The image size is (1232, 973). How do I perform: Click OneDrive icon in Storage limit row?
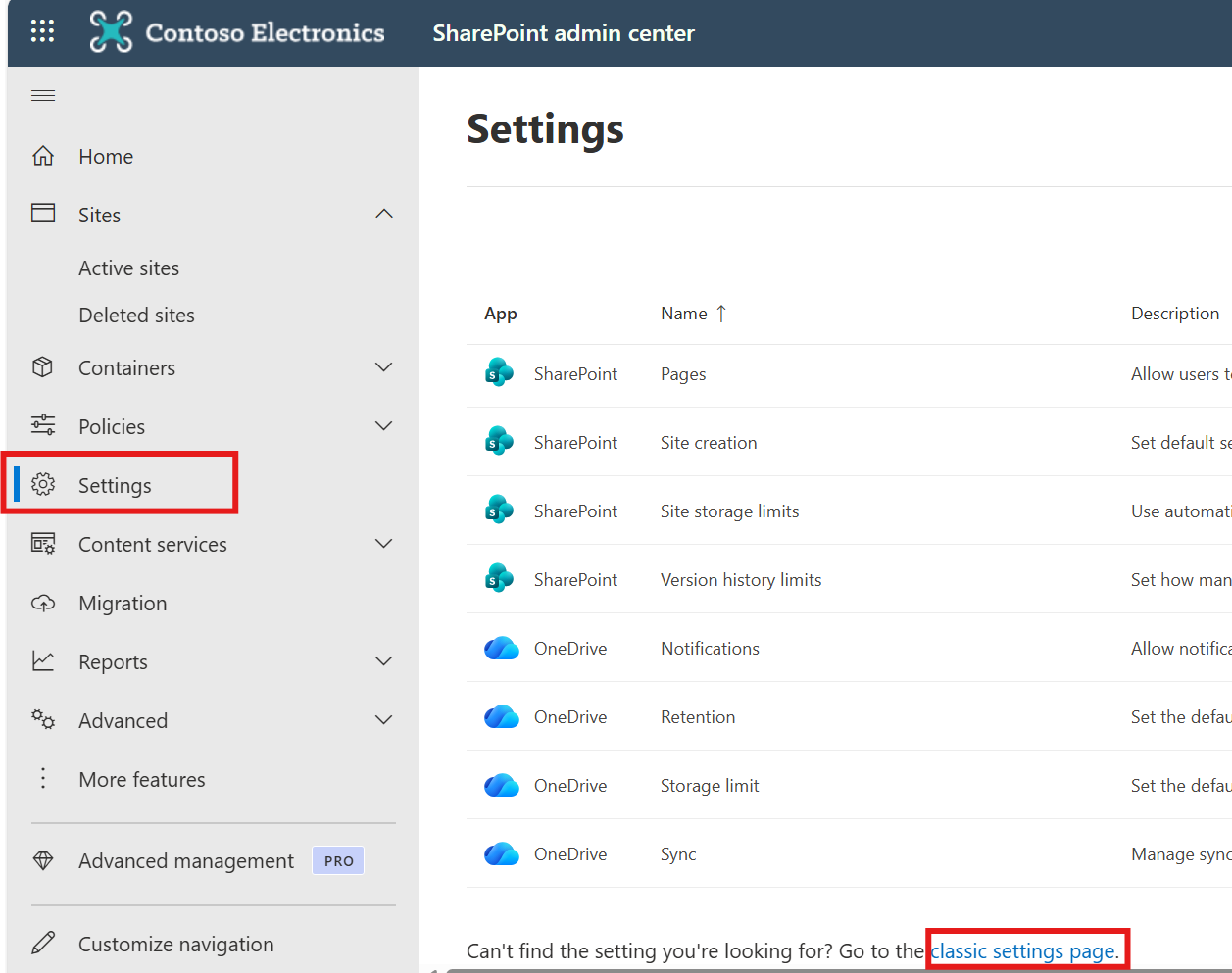tap(502, 785)
